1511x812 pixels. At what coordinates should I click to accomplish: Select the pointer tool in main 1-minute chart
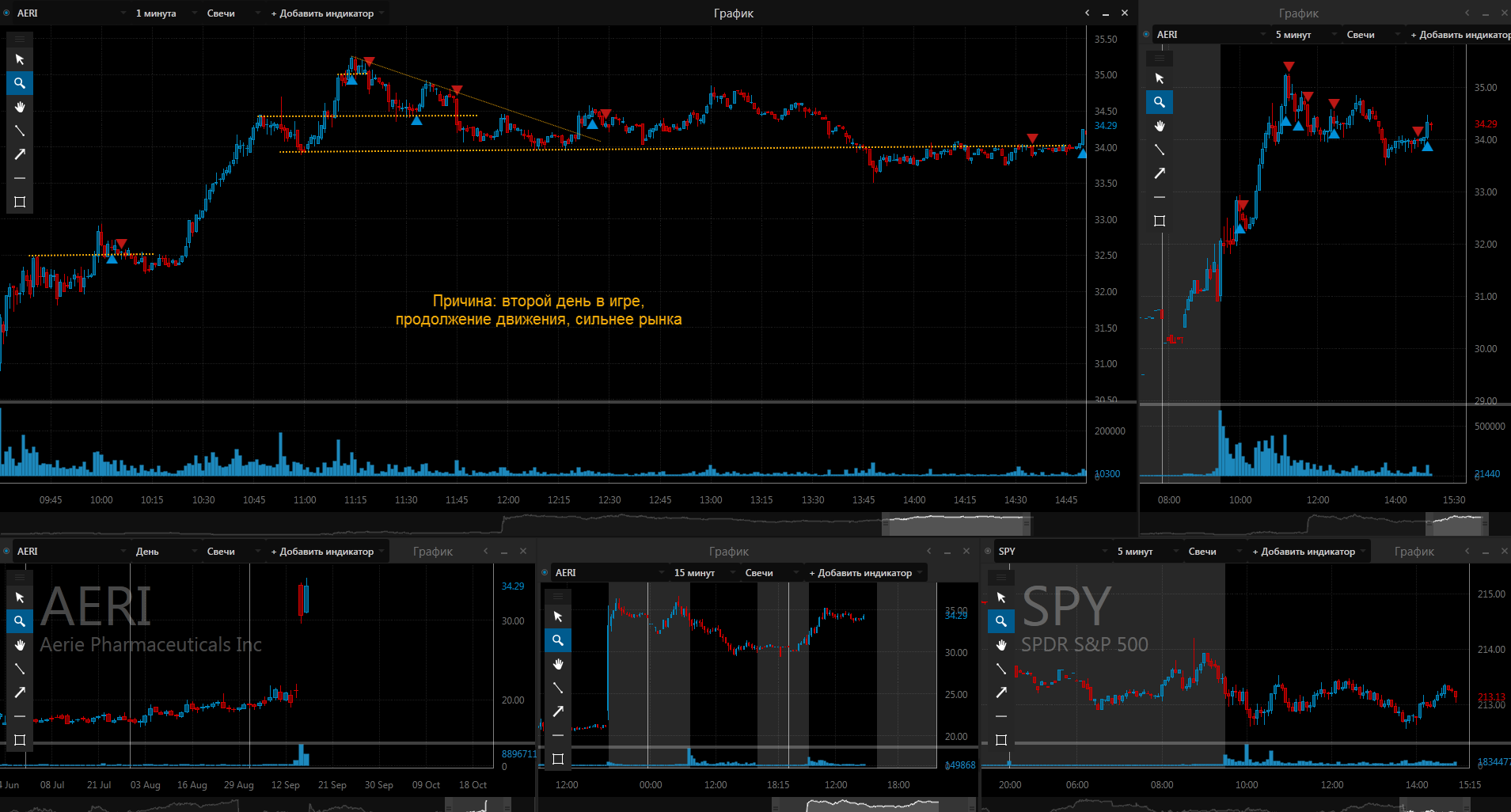tap(20, 59)
